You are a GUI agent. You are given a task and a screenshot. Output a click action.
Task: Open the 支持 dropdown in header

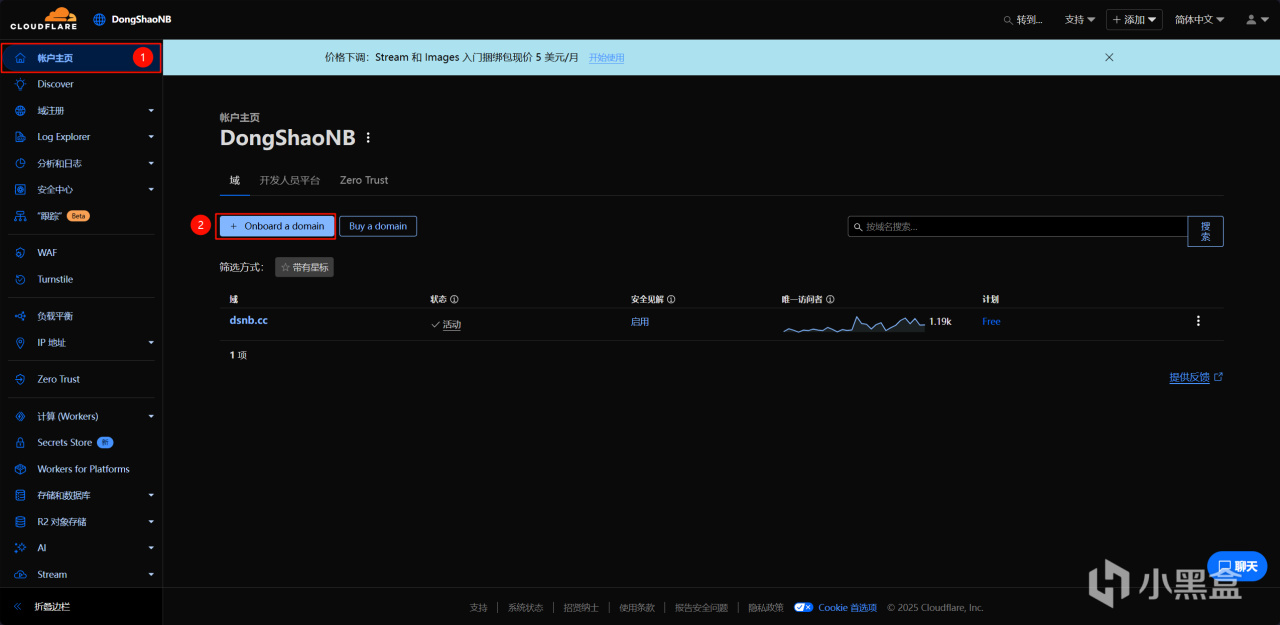pos(1080,19)
